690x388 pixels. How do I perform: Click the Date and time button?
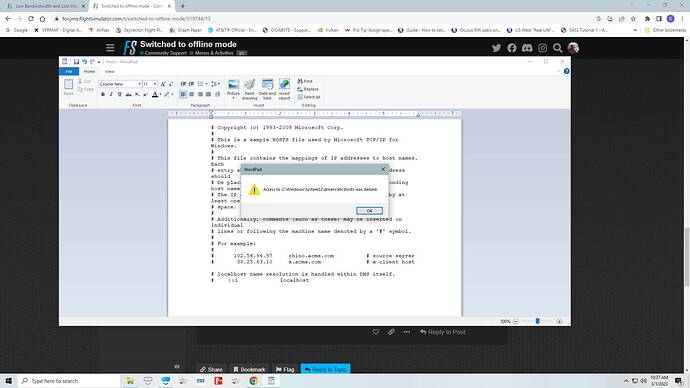(x=267, y=89)
